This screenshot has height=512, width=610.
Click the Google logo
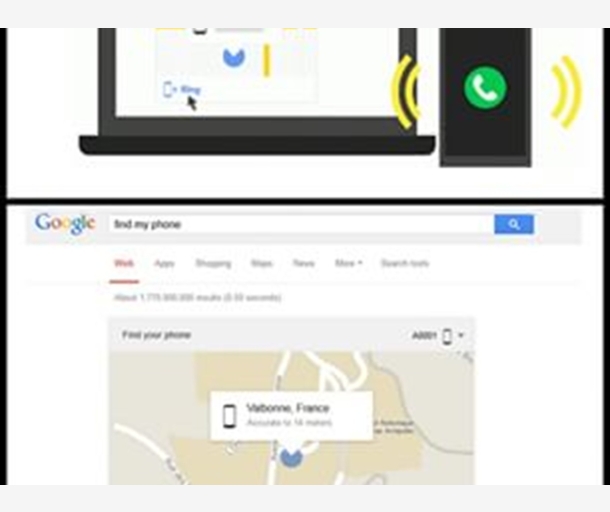point(65,223)
